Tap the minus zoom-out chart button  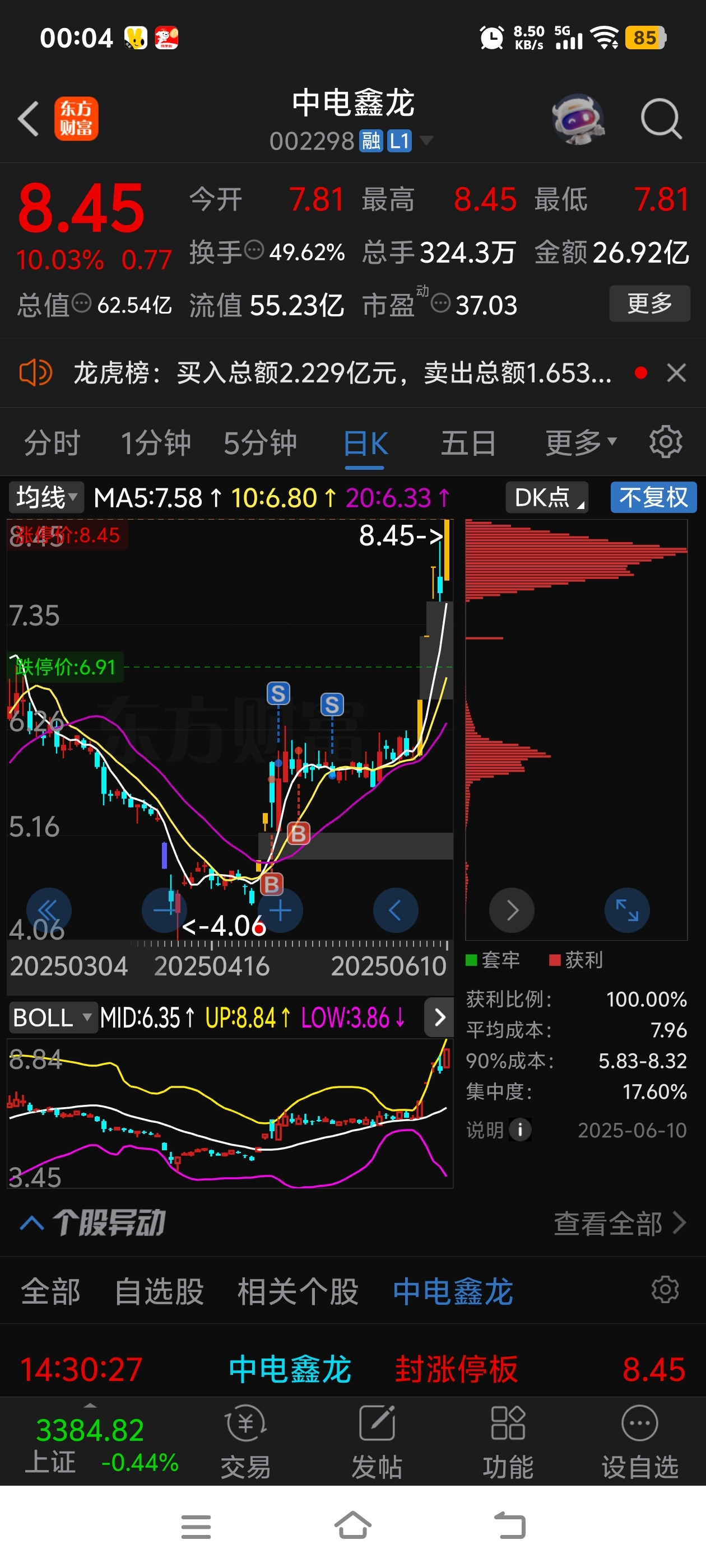(x=165, y=911)
